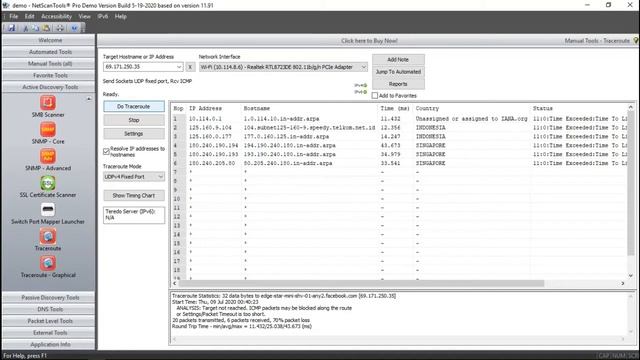The width and height of the screenshot is (640, 360).
Task: Click into the target IP address field
Action: [139, 67]
